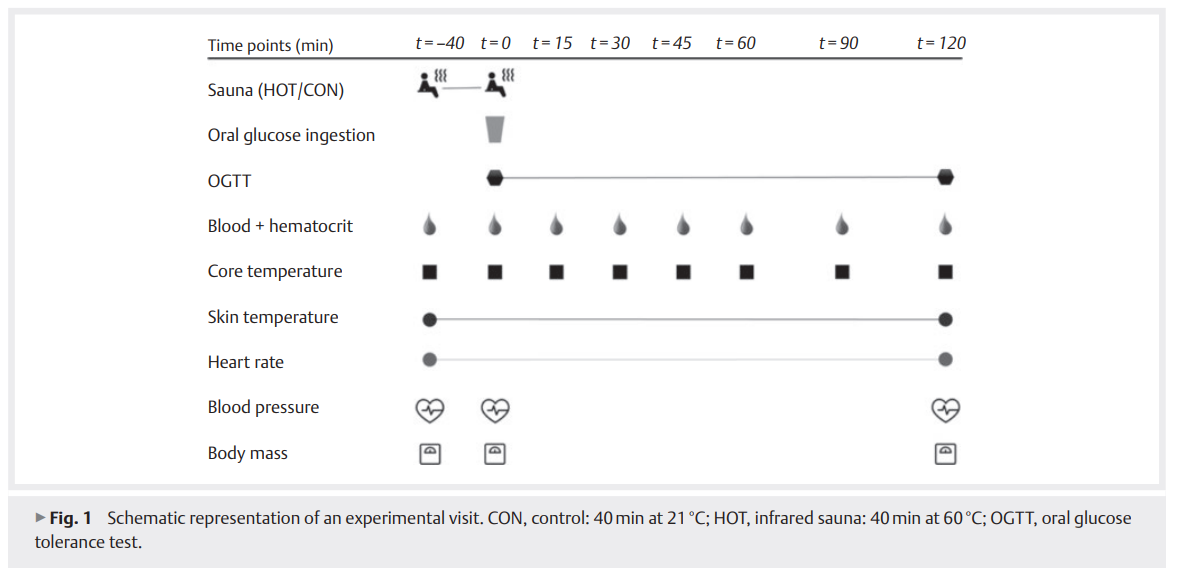
Task: Select the oral glucose cup icon
Action: [x=495, y=129]
